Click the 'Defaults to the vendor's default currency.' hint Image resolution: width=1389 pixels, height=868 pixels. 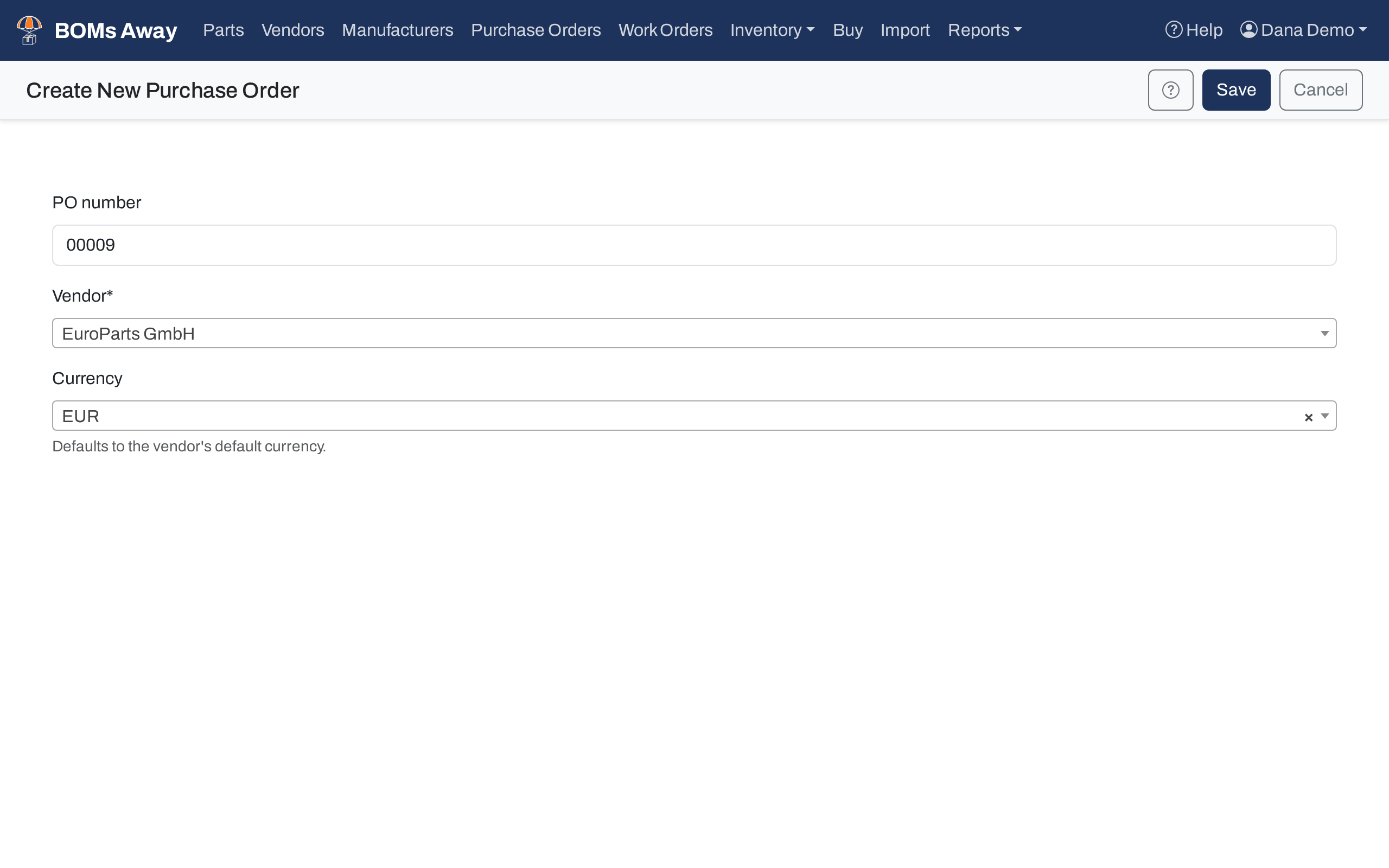(x=189, y=446)
